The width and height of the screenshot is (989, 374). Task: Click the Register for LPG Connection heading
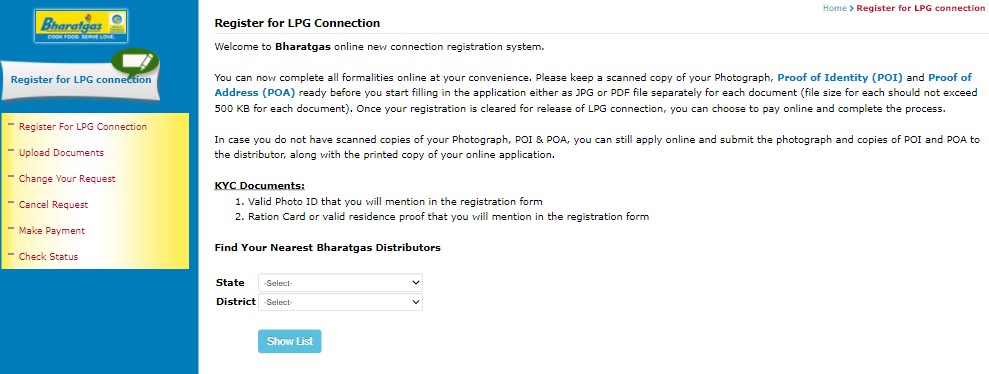[x=297, y=23]
